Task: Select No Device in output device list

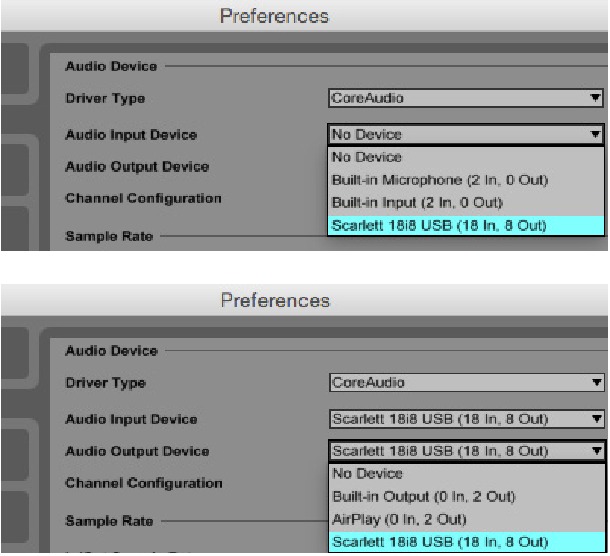Action: 466,474
